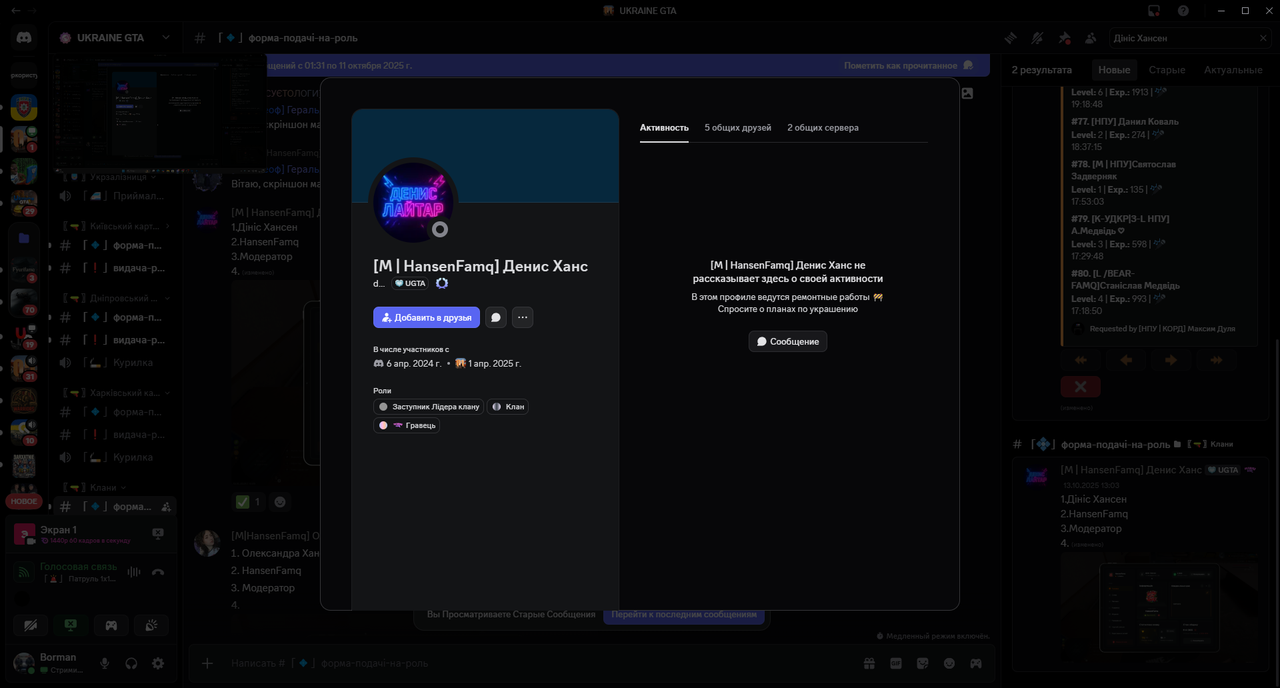Image resolution: width=1280 pixels, height=688 pixels.
Task: Add reaction smiley icon next to checkmark
Action: click(280, 502)
